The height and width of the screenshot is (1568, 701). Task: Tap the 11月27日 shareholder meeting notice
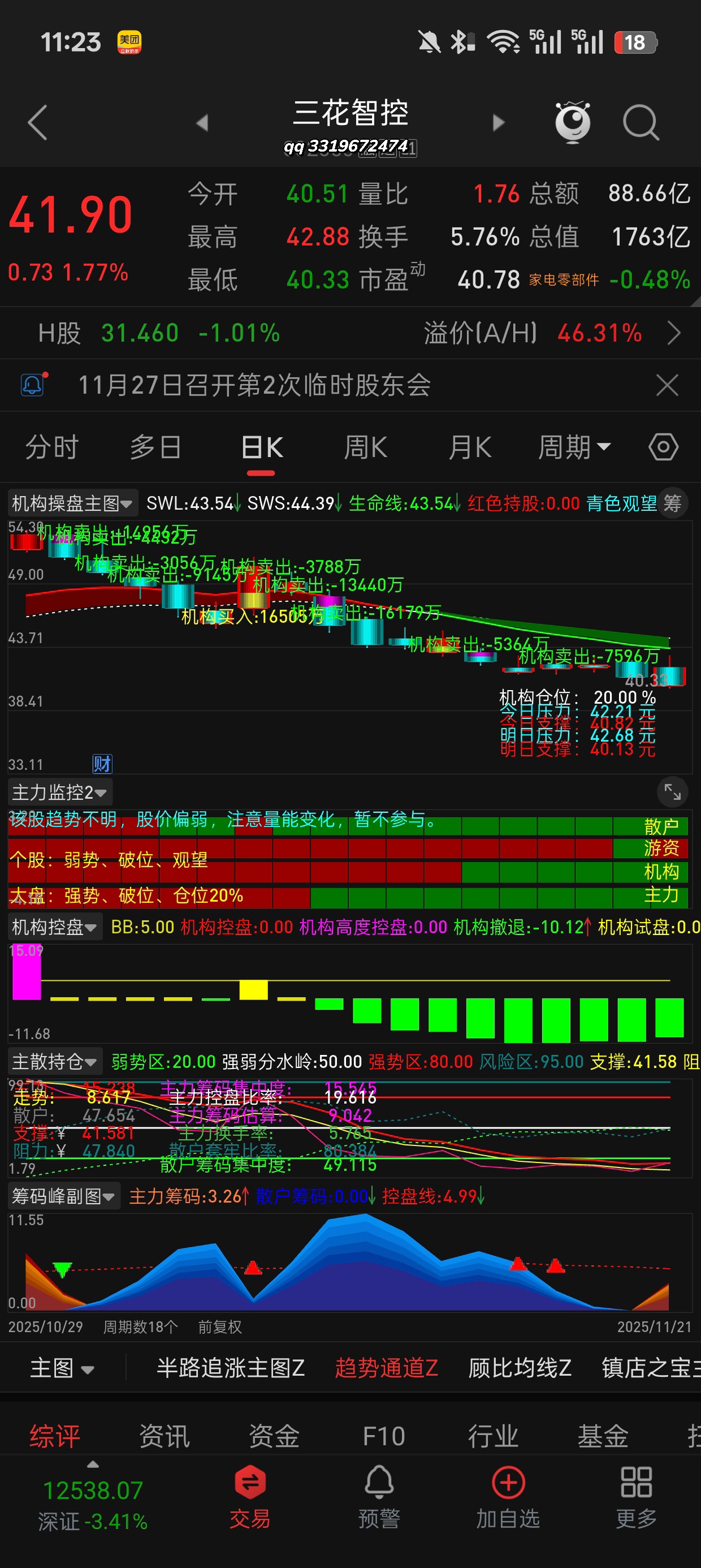pos(254,385)
